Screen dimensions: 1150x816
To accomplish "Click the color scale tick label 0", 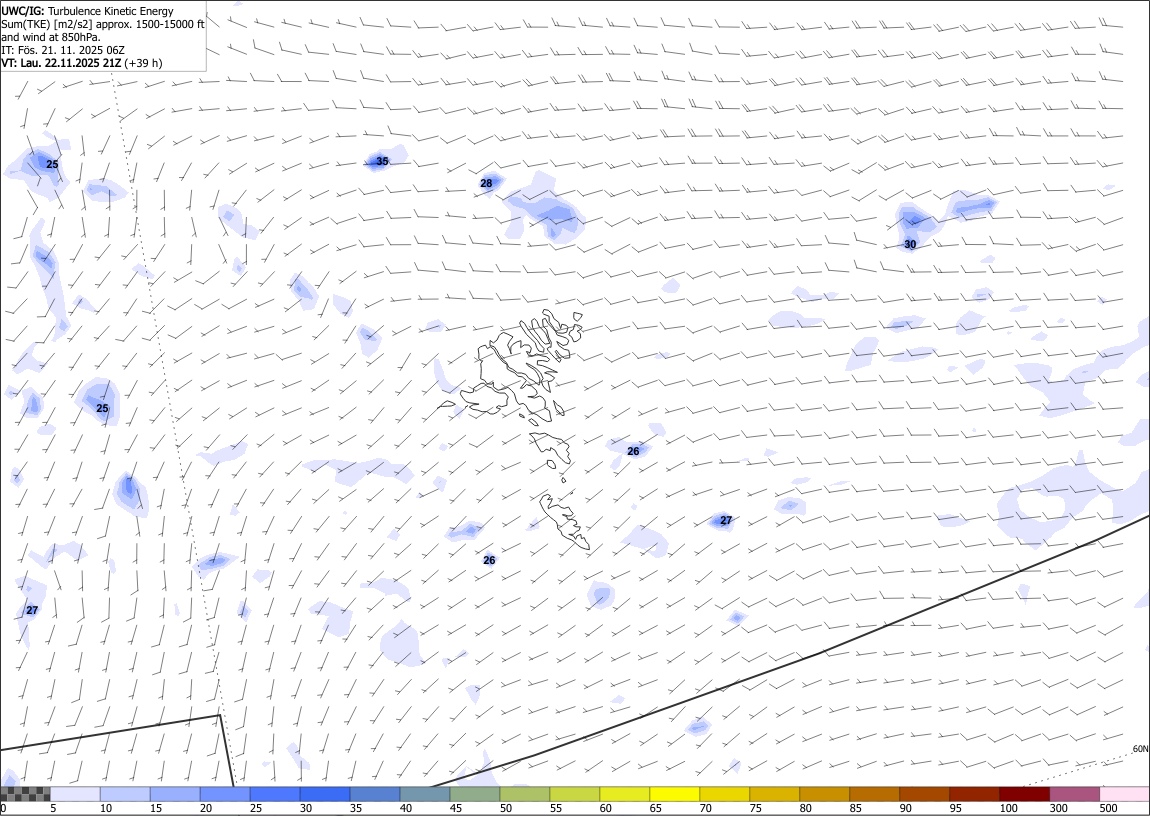I will [4, 808].
